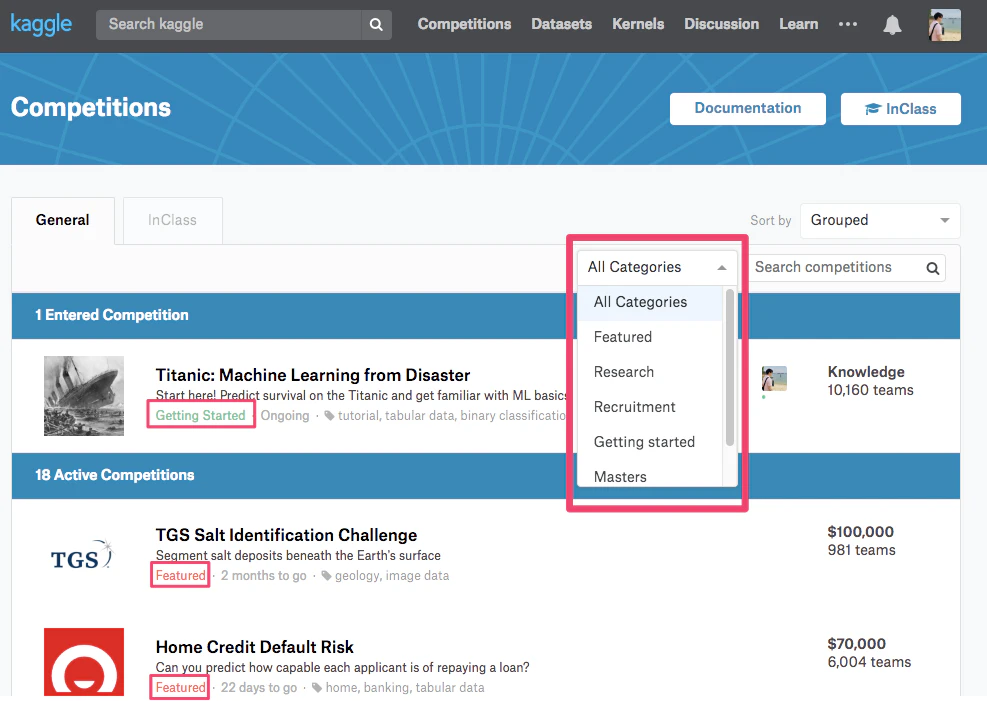Image resolution: width=987 pixels, height=701 pixels.
Task: Open Competitions in the top navigation
Action: (x=465, y=24)
